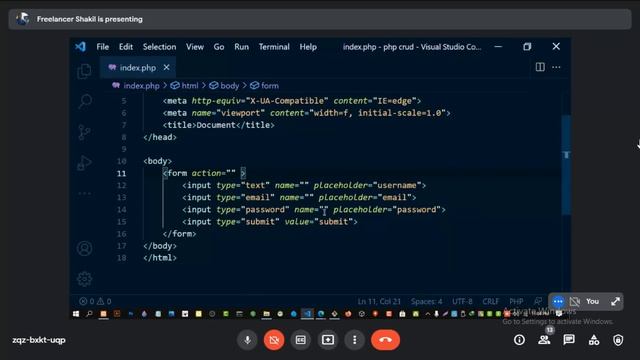Click the Present now button
Viewport: 640px width, 360px height.
(x=328, y=340)
